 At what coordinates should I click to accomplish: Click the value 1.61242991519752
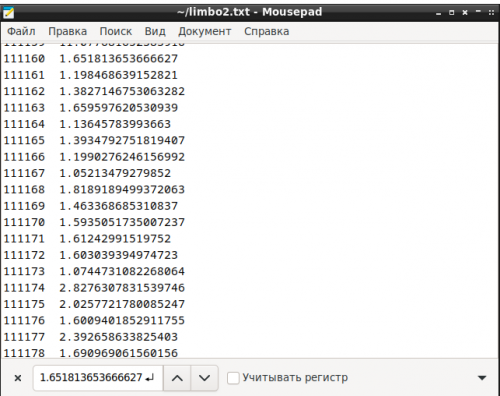[x=115, y=239]
